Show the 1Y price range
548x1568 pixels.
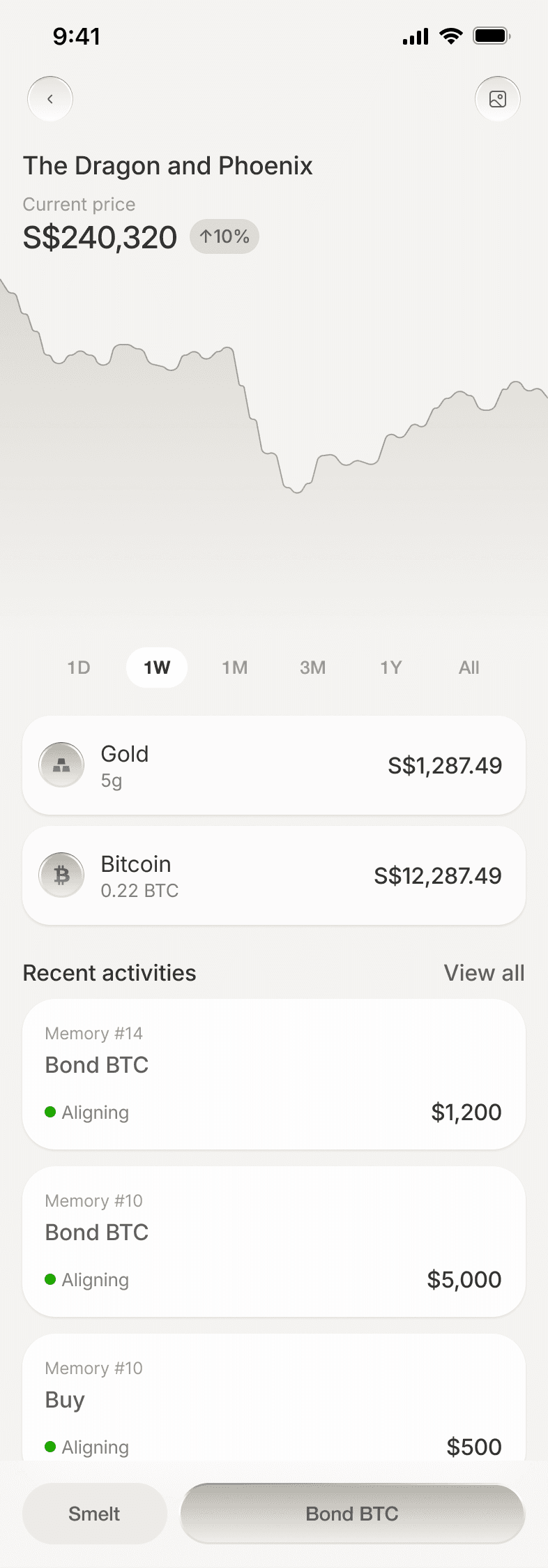click(391, 668)
